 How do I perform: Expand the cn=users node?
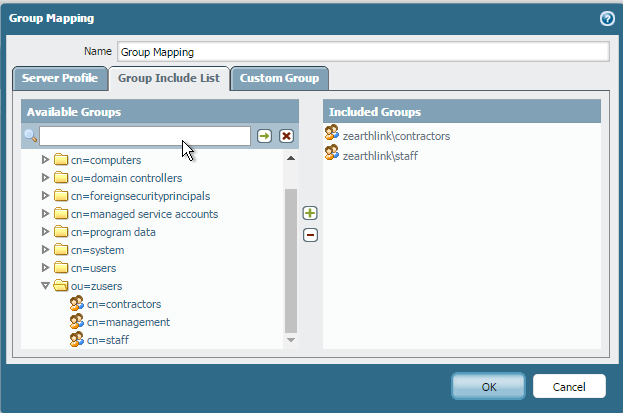[45, 268]
